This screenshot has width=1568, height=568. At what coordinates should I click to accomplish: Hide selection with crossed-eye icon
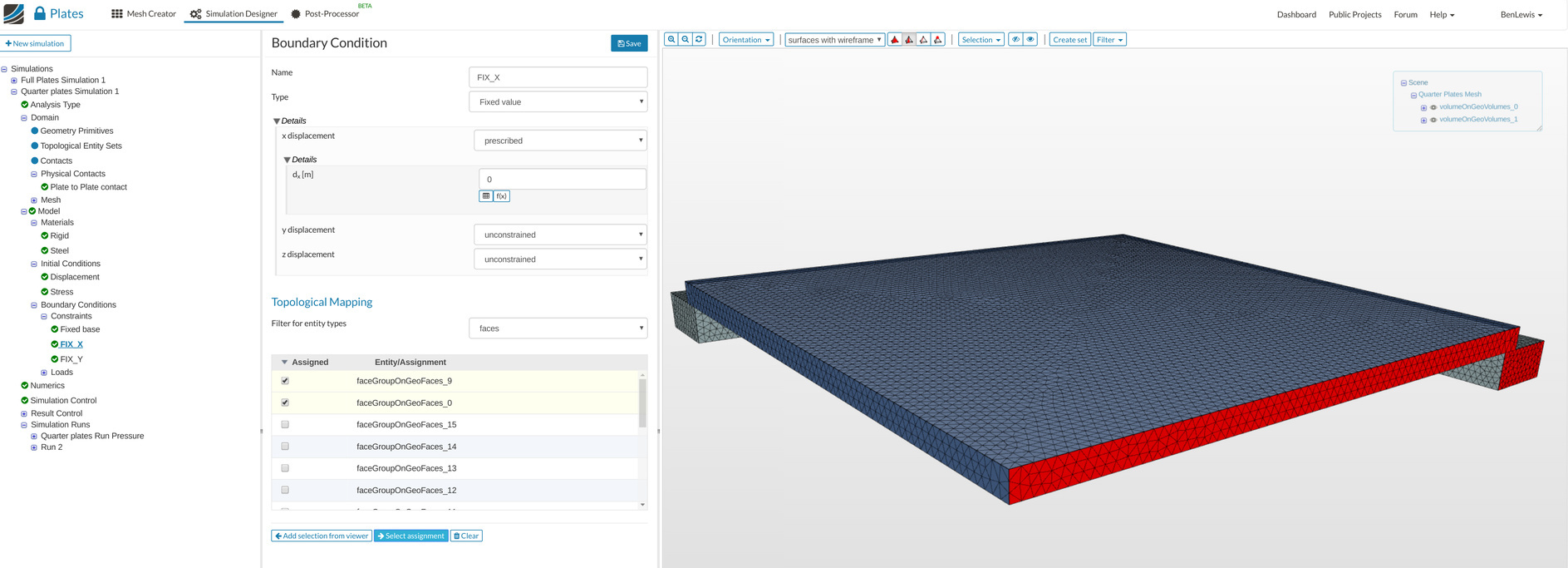(x=1015, y=39)
